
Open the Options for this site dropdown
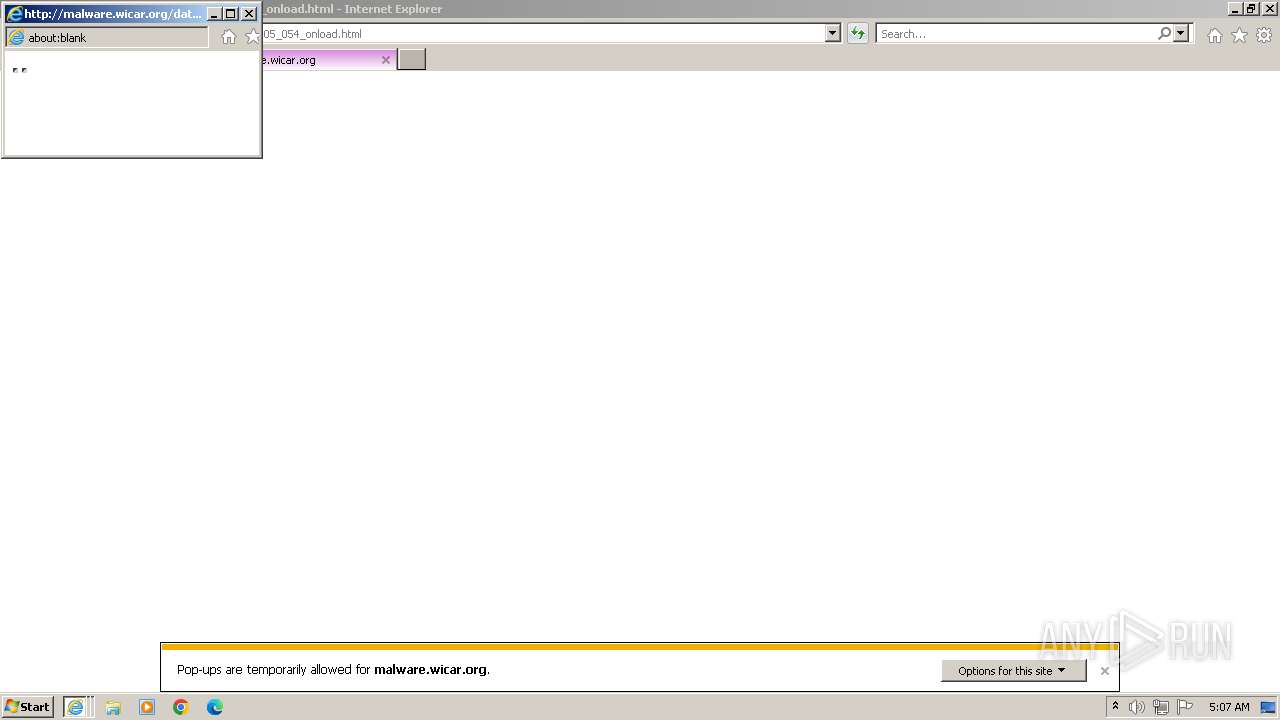tap(1013, 670)
